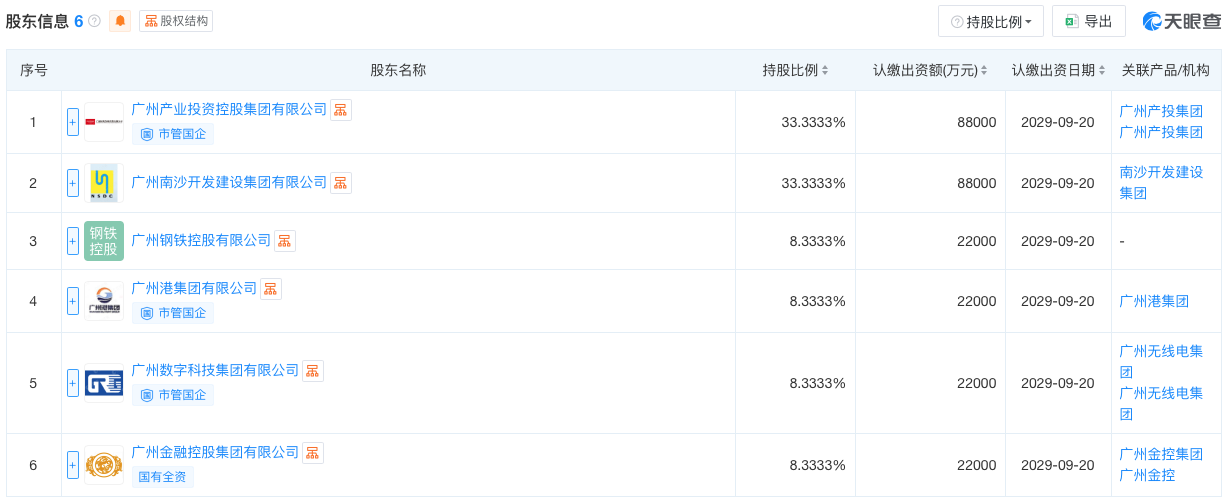Click equity structure icon beside 广州数字科技集团
This screenshot has width=1227, height=503.
point(313,371)
